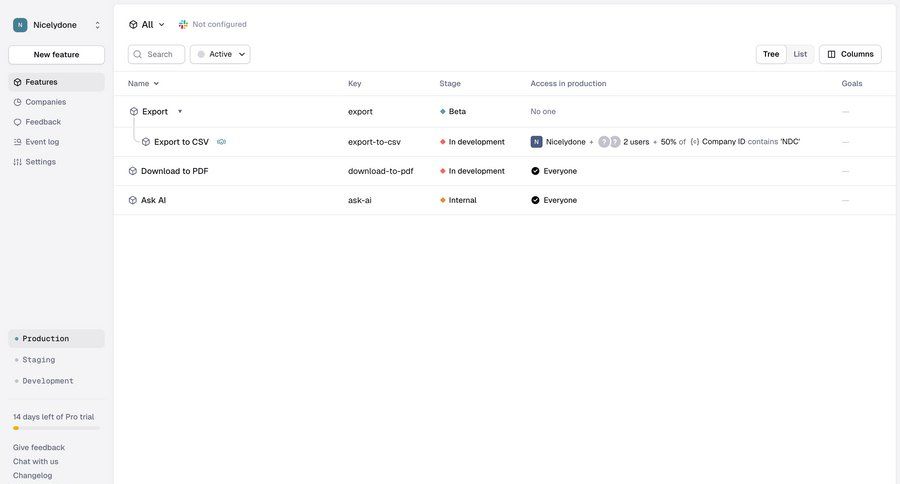Click the Columns layout icon
Viewport: 900px width, 484px height.
[831, 54]
